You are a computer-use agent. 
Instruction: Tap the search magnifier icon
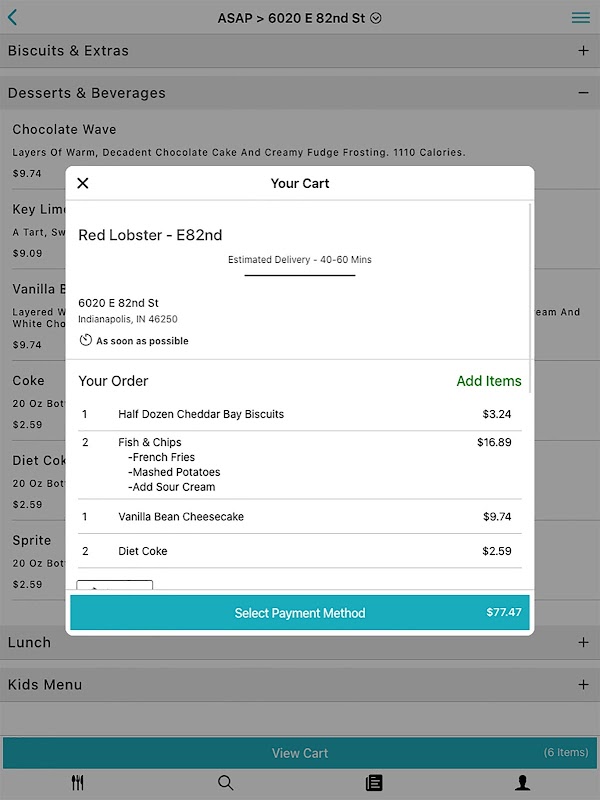[226, 783]
